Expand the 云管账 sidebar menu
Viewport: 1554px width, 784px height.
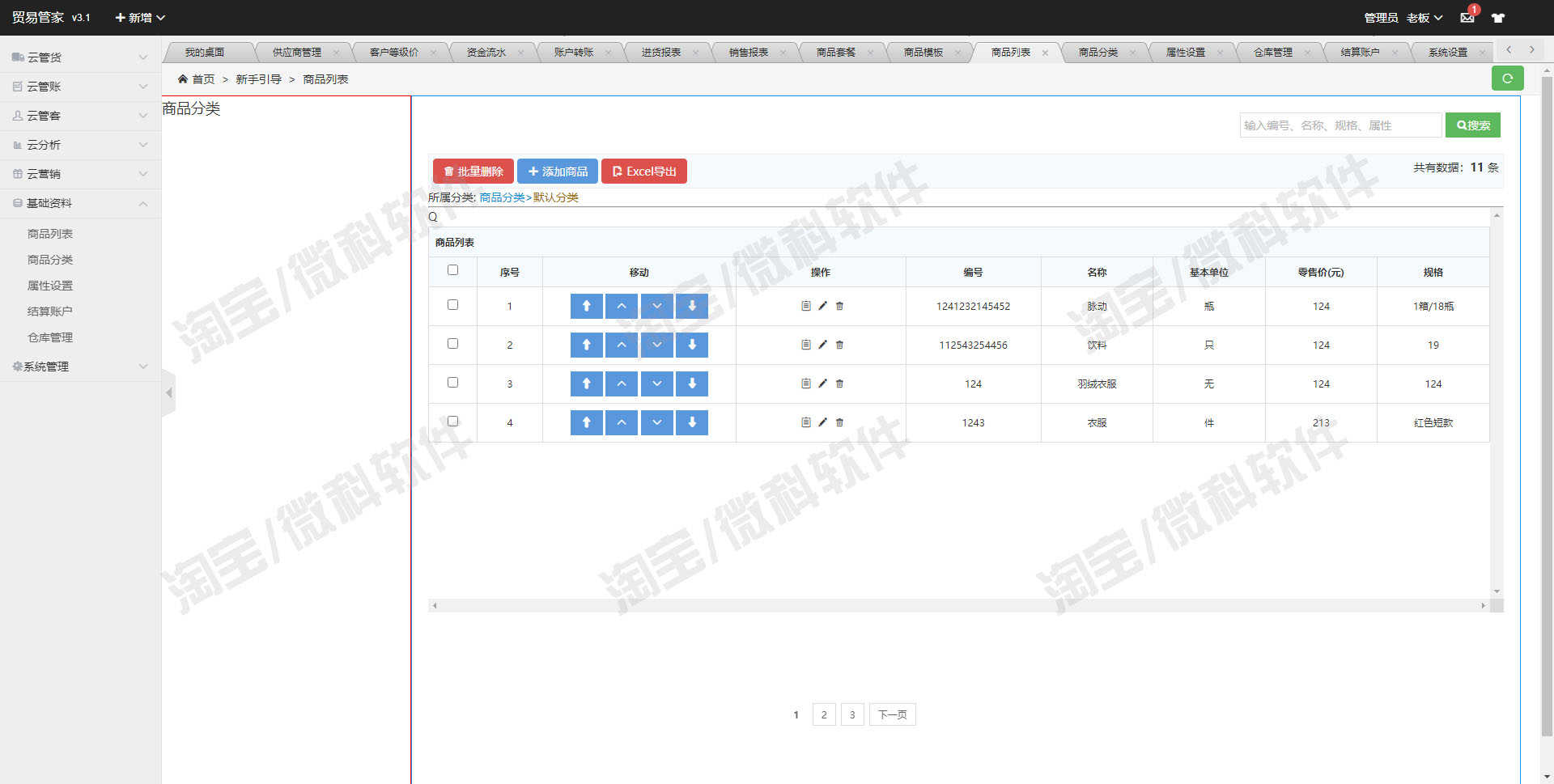[80, 87]
